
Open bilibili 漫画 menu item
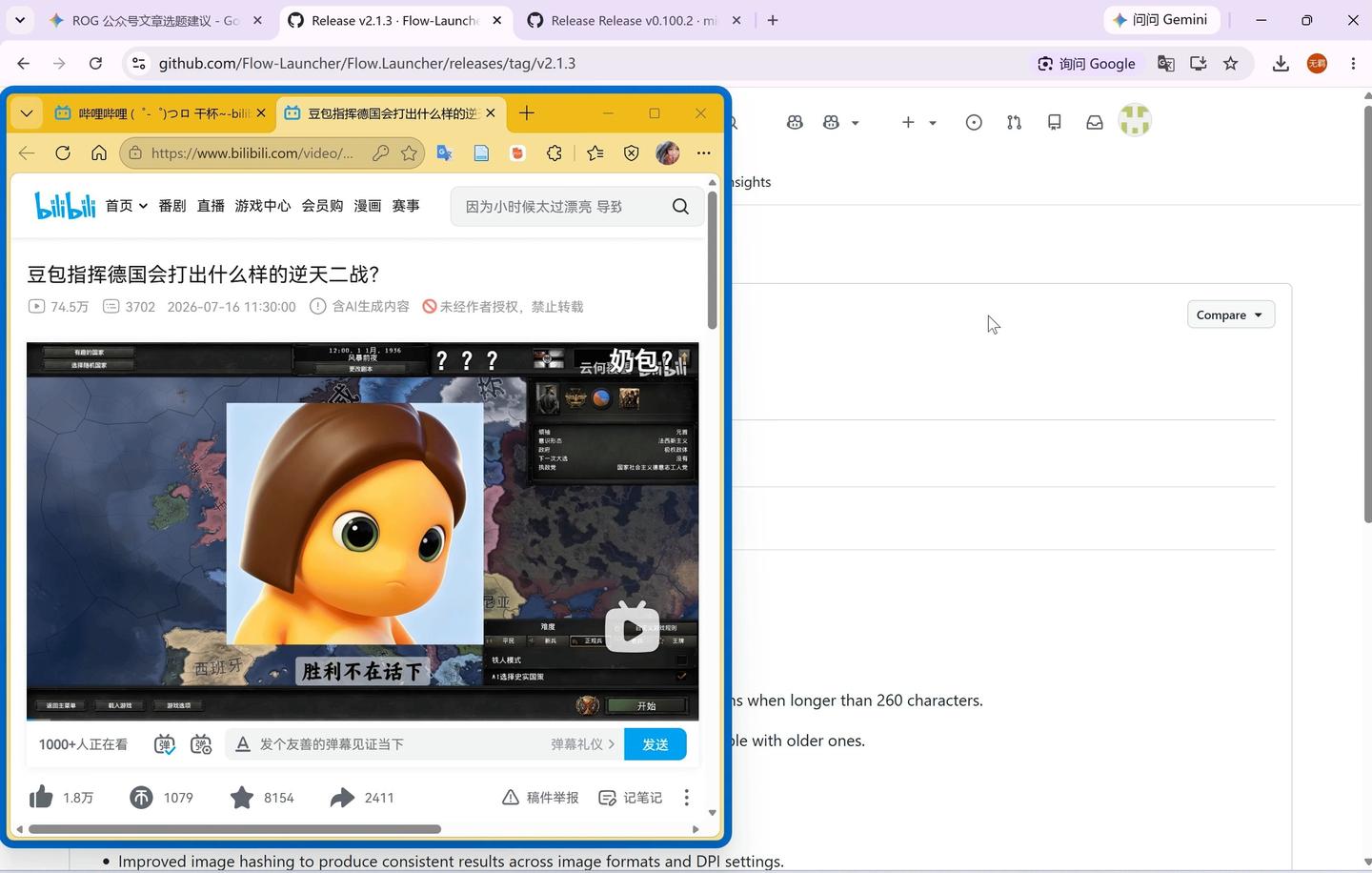[x=368, y=205]
